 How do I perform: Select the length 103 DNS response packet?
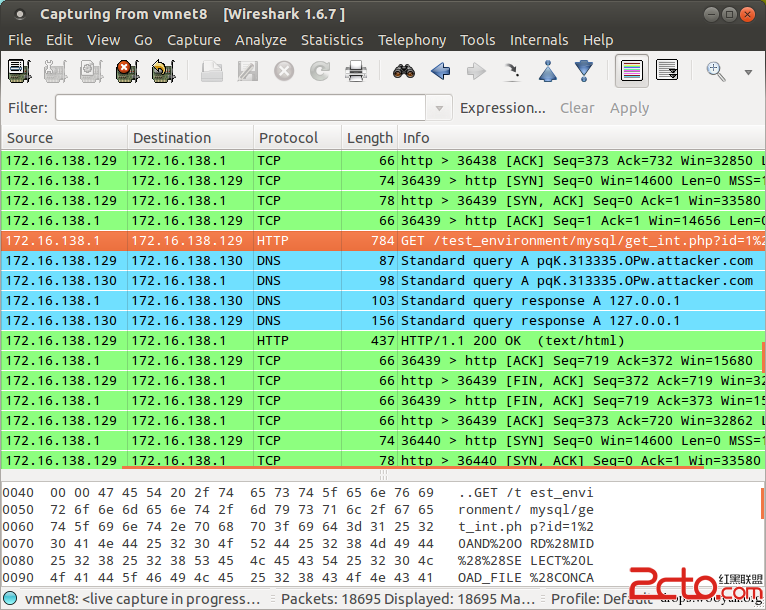[383, 301]
